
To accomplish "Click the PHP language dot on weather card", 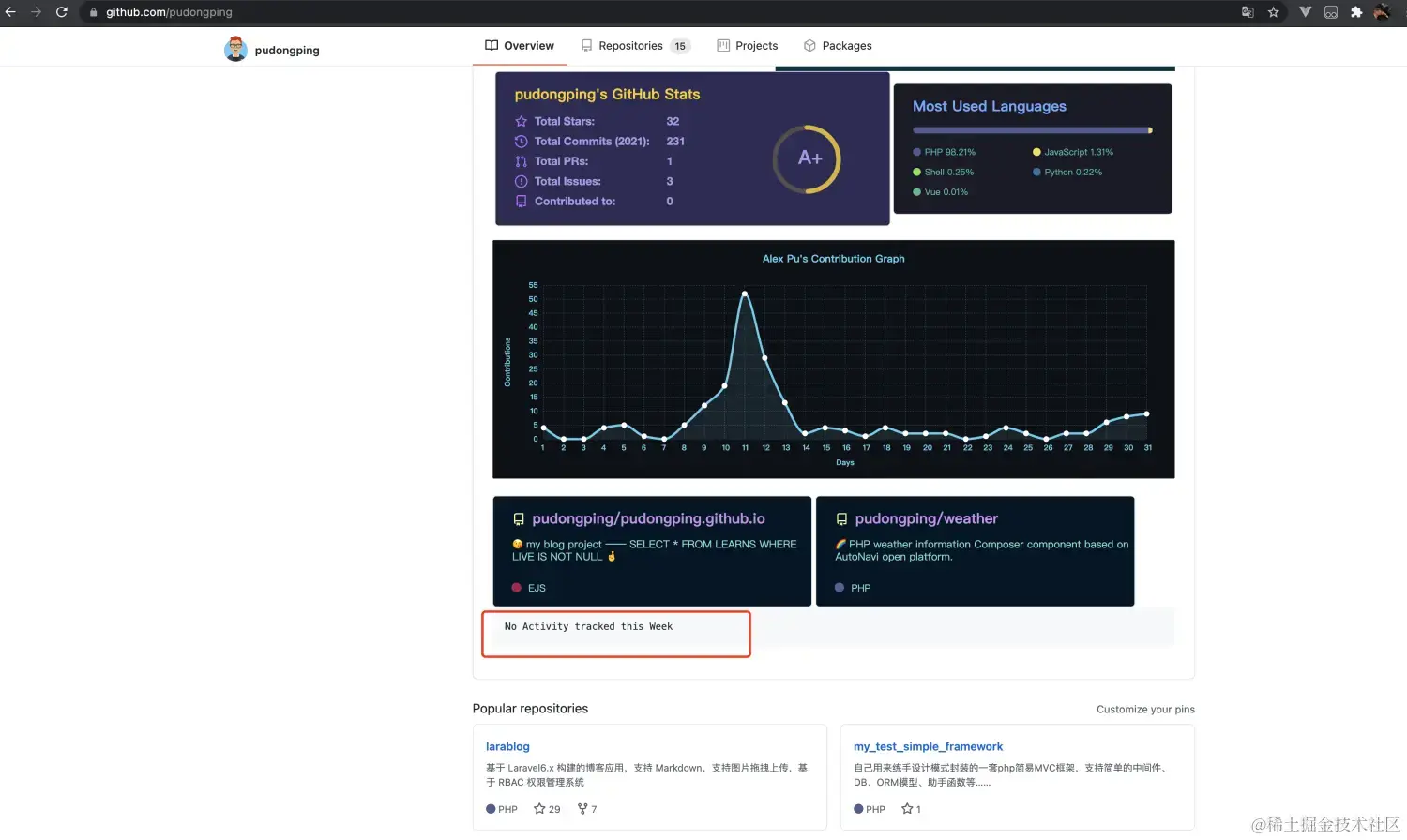I will click(840, 588).
